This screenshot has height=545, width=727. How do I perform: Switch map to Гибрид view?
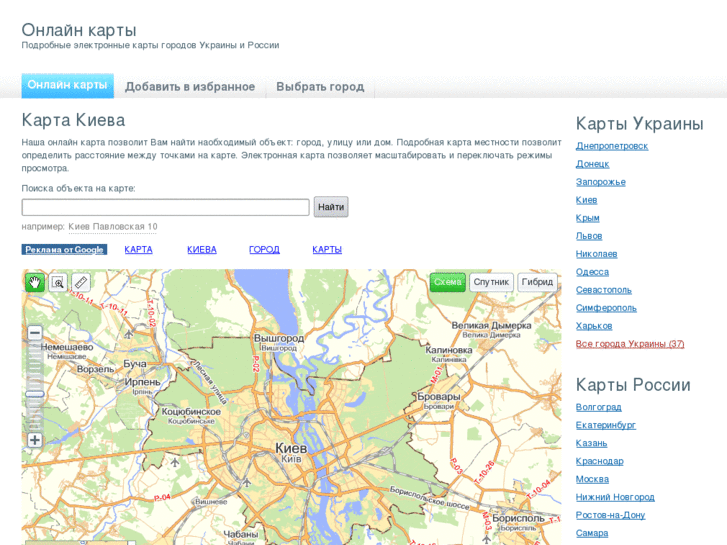537,282
